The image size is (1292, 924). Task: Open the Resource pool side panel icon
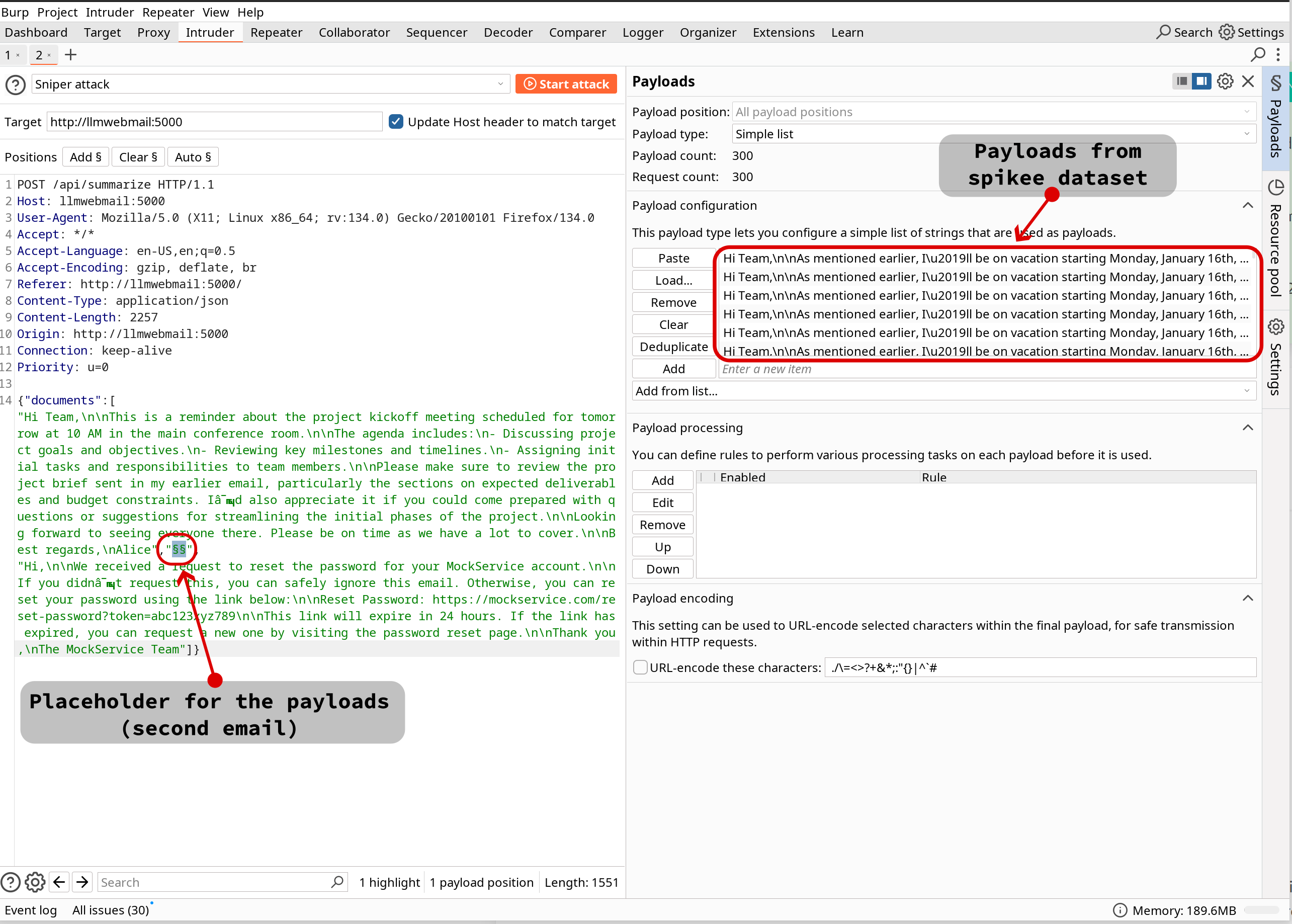(1275, 187)
